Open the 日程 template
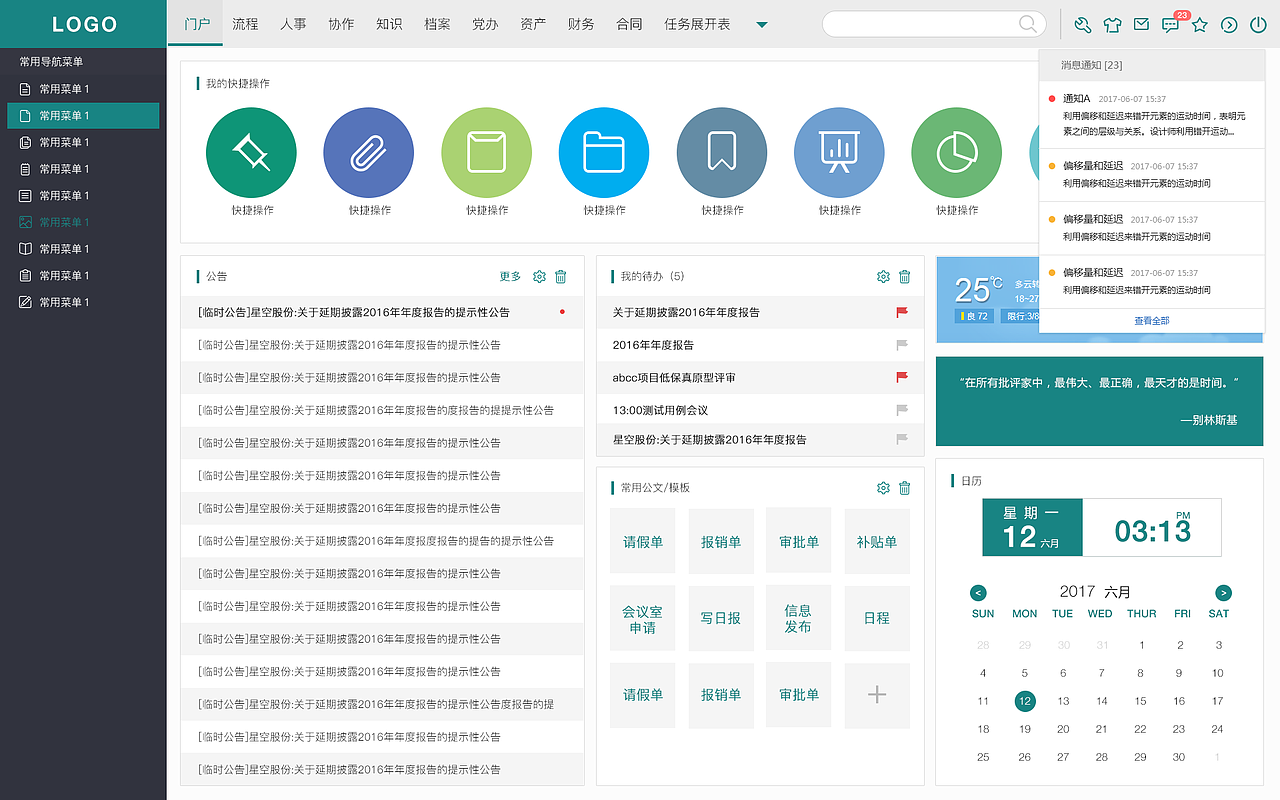 click(877, 619)
